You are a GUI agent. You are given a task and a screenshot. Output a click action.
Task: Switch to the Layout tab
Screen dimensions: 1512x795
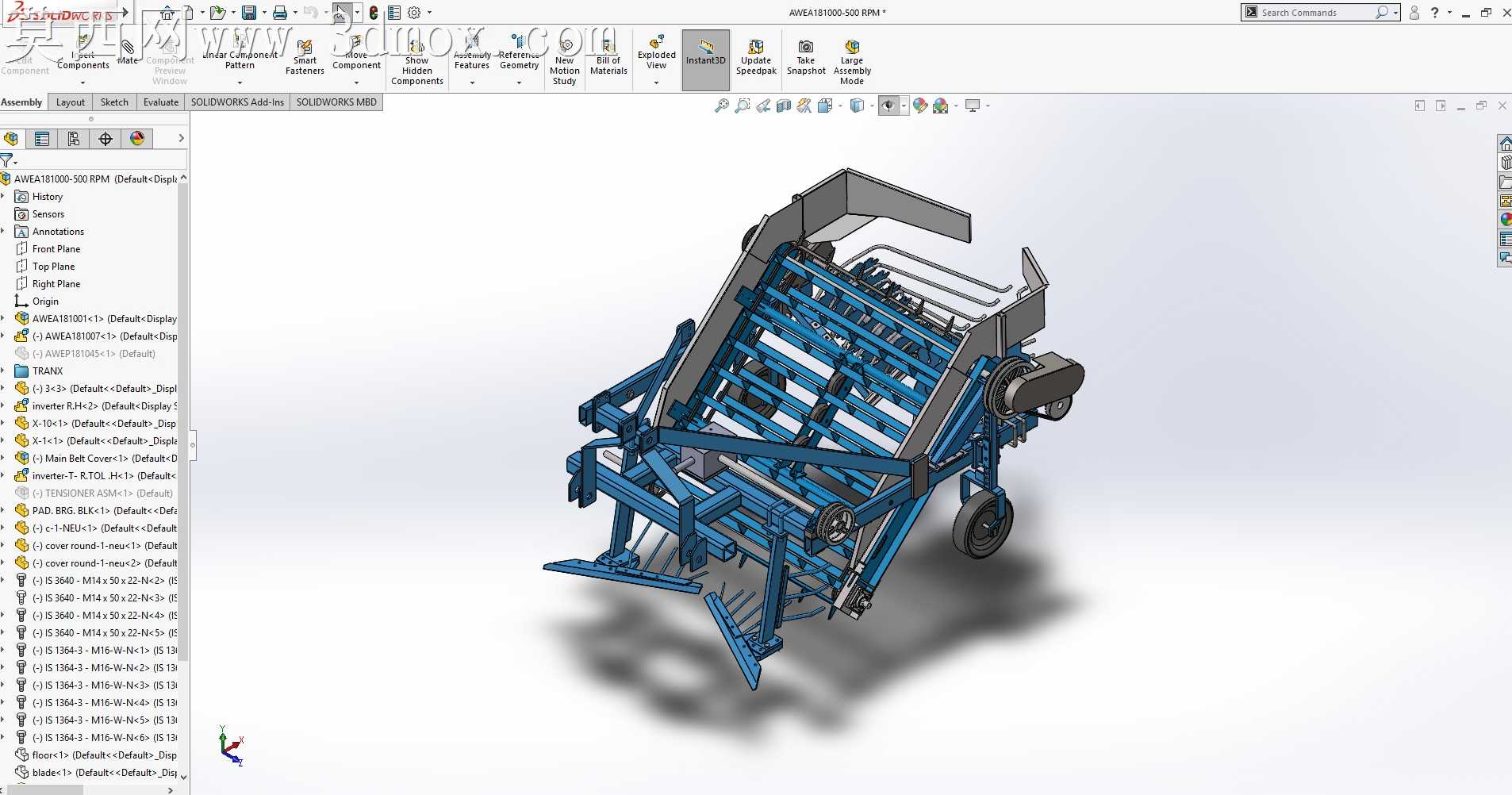(70, 102)
